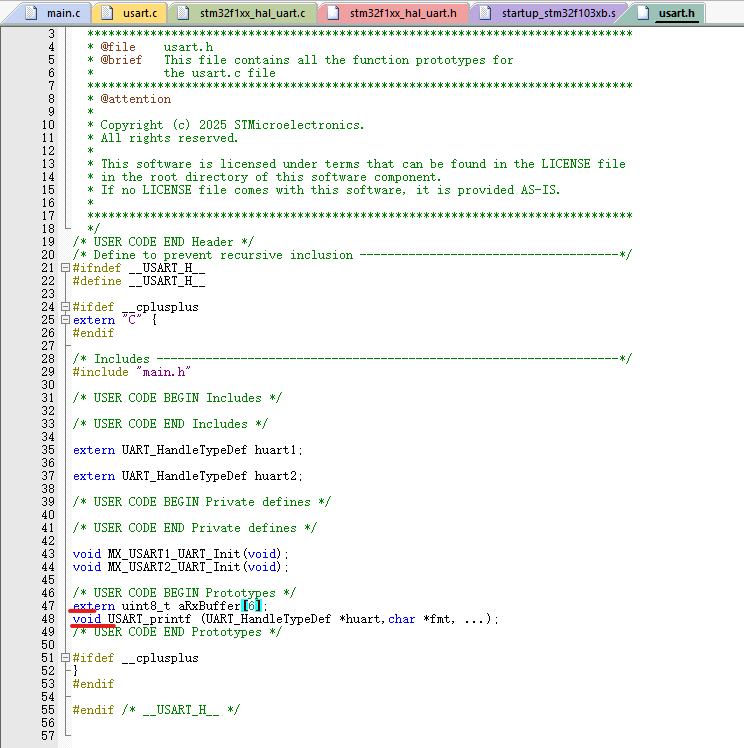Click the file icon on the usart.h tab
Viewport: 744px width, 748px height.
pyautogui.click(x=643, y=13)
